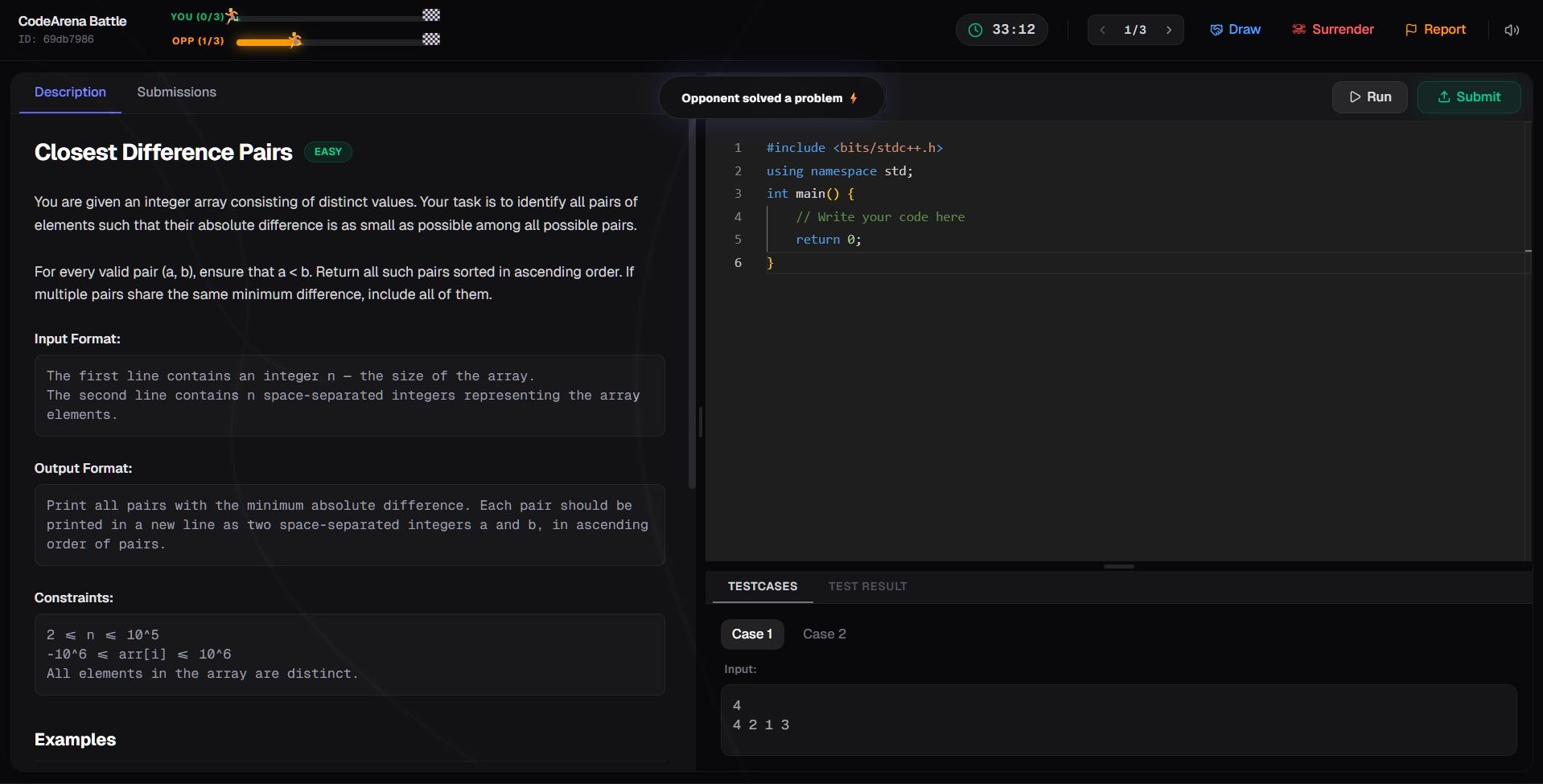Go to previous problem with left chevron

point(1102,29)
